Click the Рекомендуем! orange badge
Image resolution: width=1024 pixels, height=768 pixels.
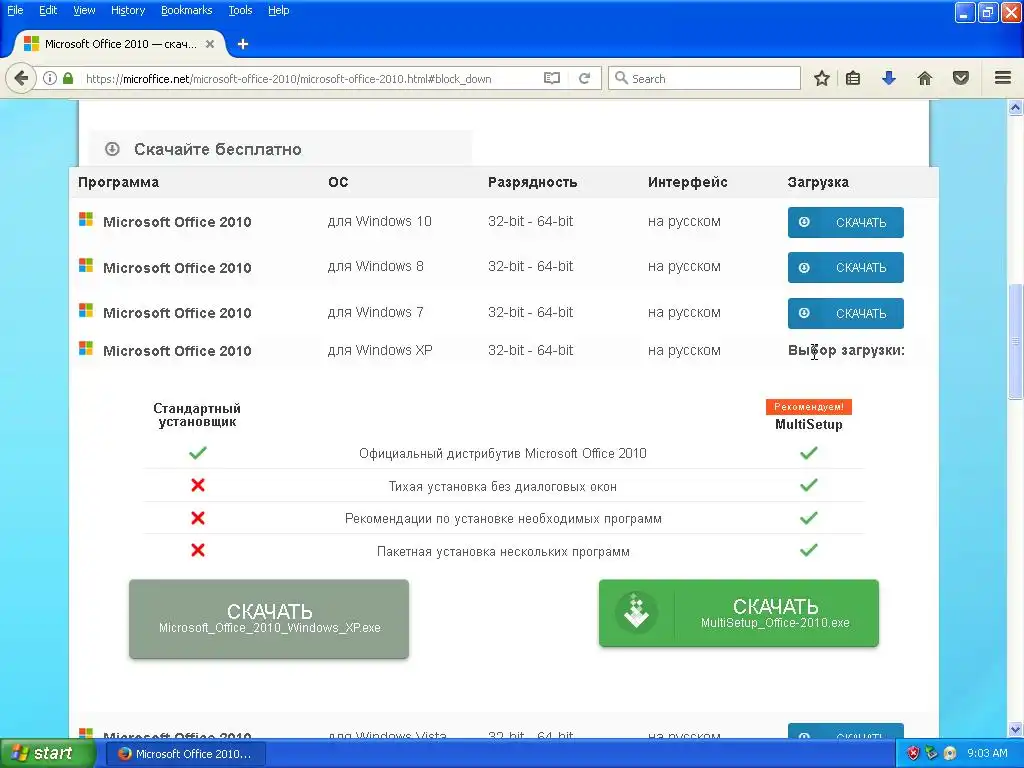point(808,407)
